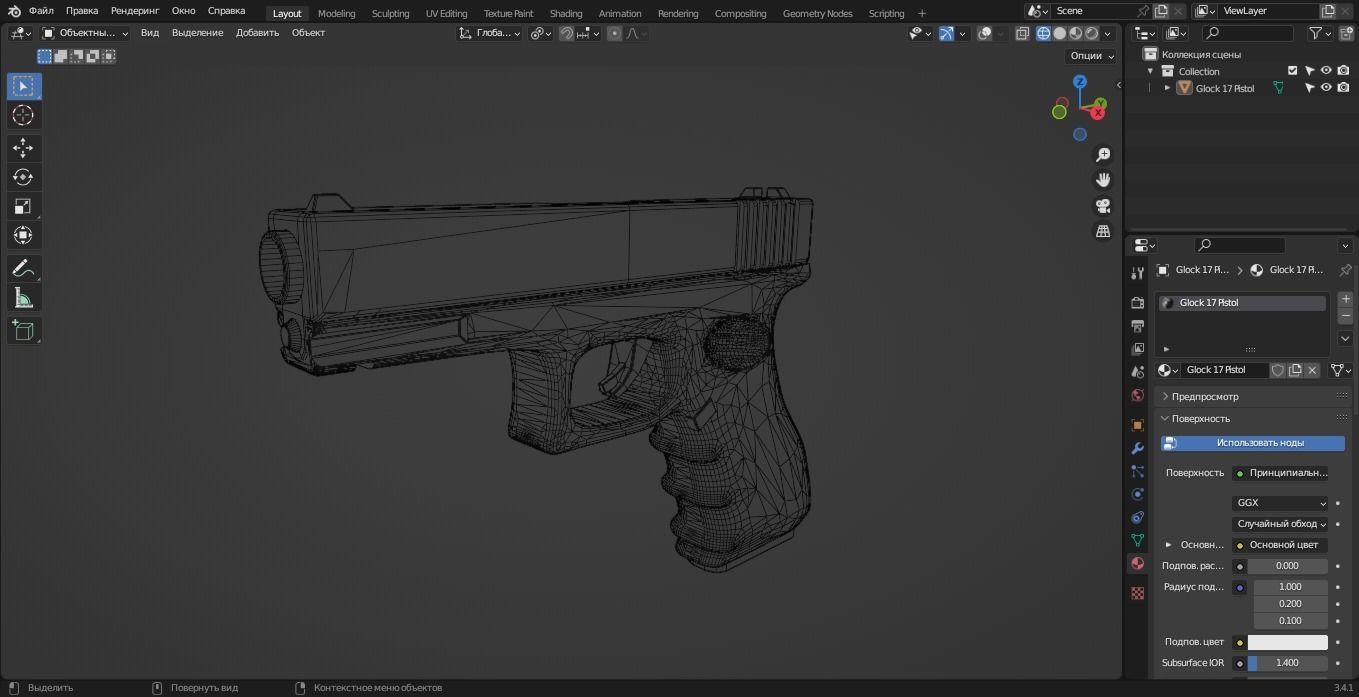Click the subsurface color white swatch
1359x697 pixels.
click(x=1288, y=642)
